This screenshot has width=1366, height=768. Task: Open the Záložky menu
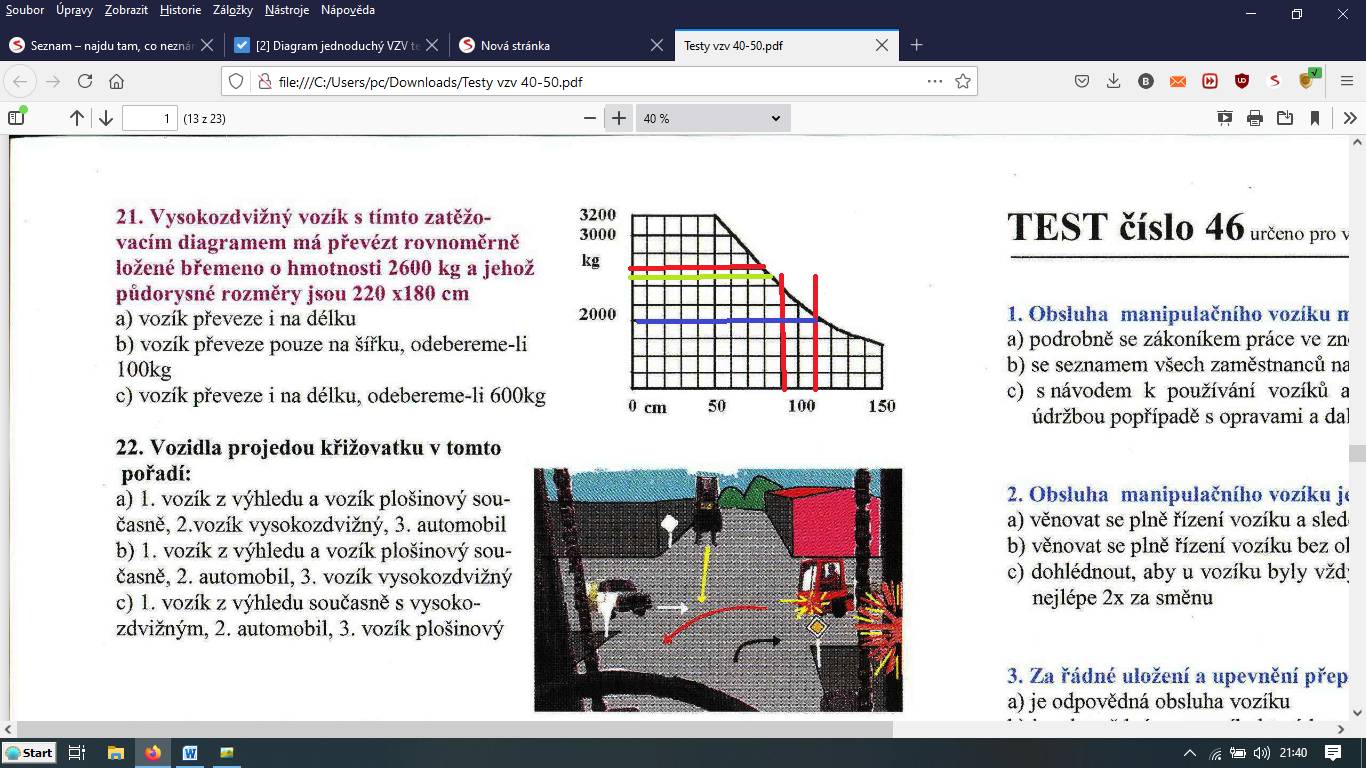pos(234,10)
